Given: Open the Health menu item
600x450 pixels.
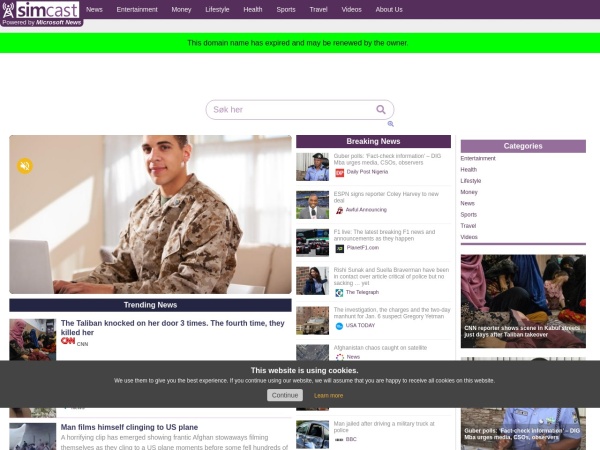Looking at the screenshot, I should pyautogui.click(x=253, y=10).
